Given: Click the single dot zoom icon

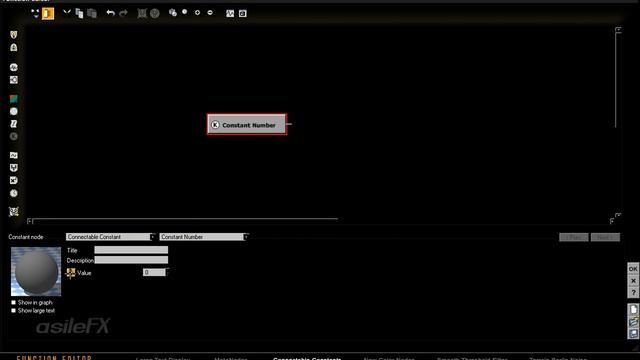Looking at the screenshot, I should 185,12.
